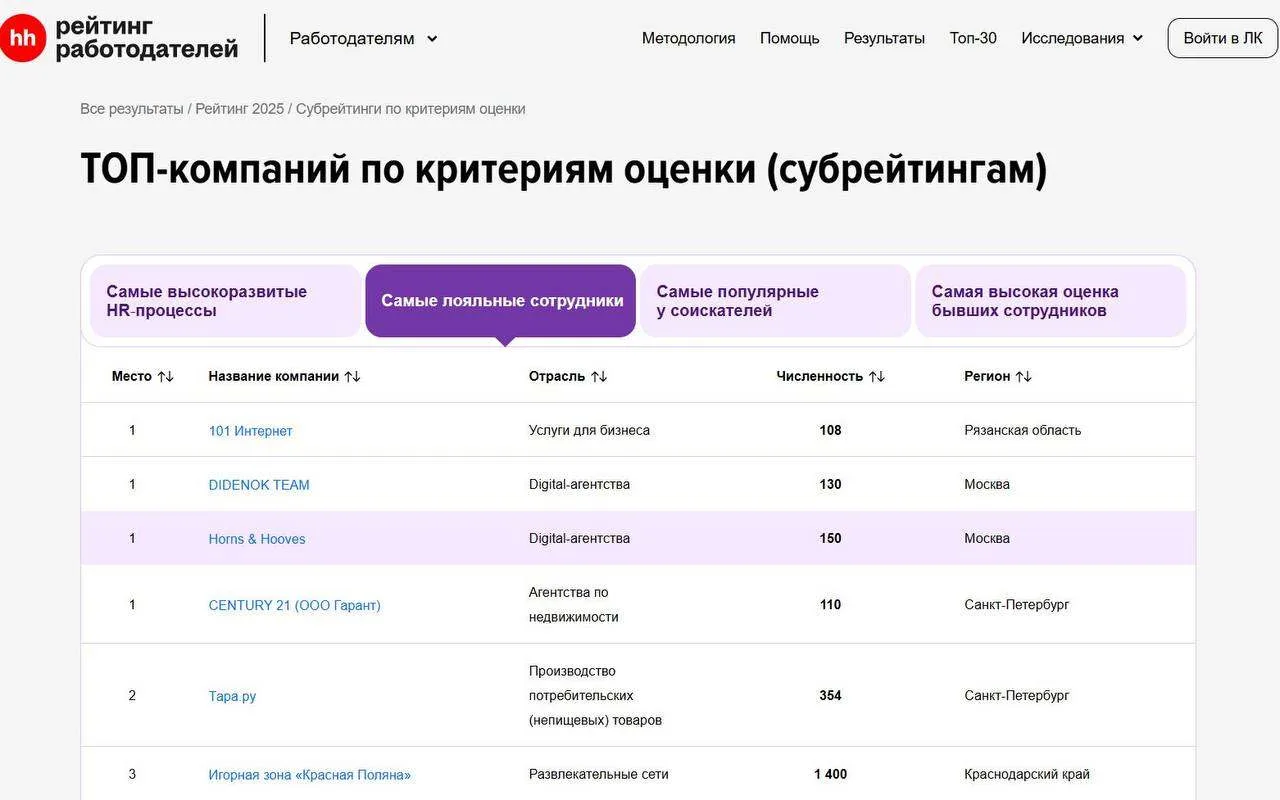Sort by Численность arrows icon
Screen dimensions: 1280x800
(876, 376)
